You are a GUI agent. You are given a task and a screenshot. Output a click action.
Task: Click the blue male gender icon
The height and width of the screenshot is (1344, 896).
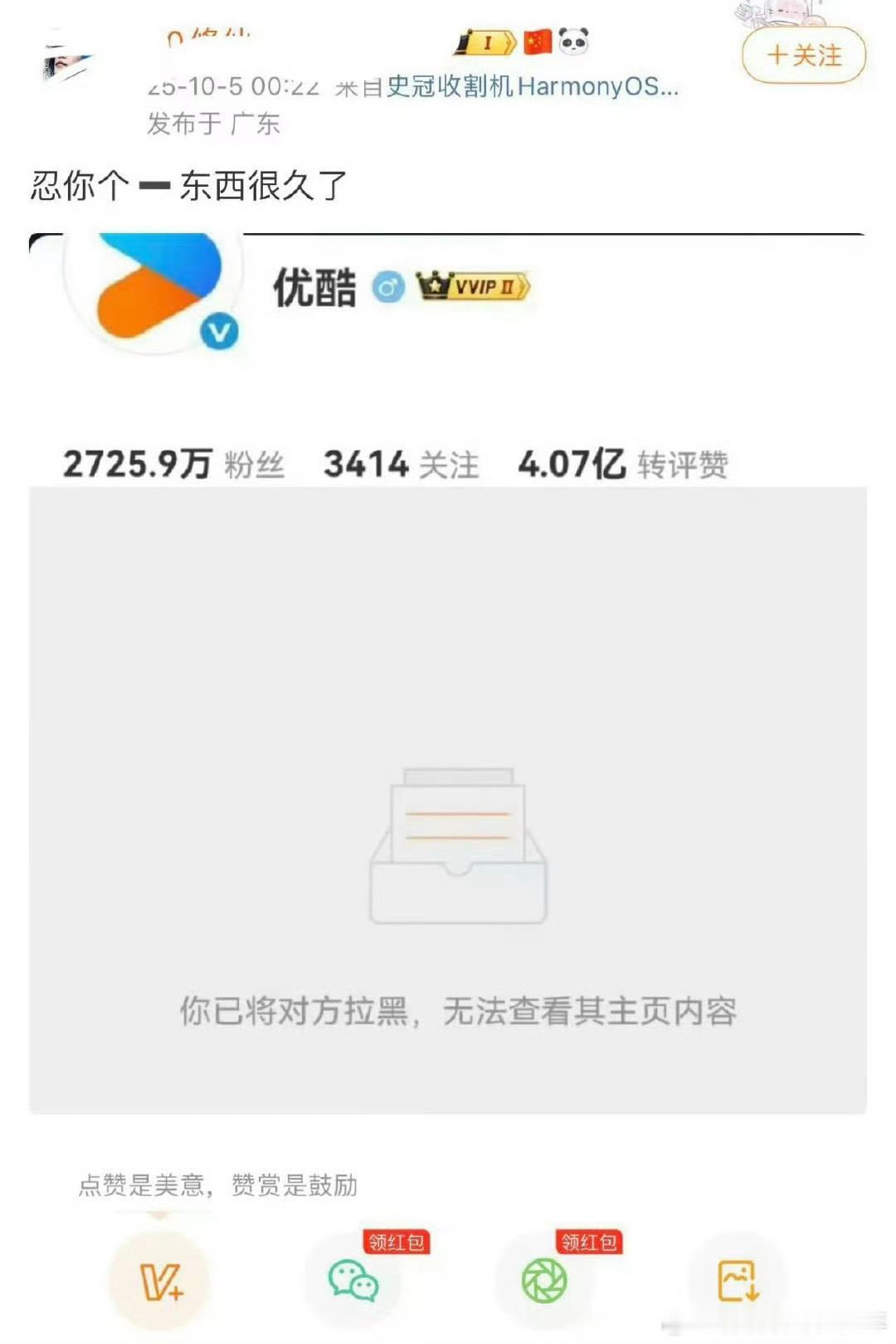(x=387, y=288)
